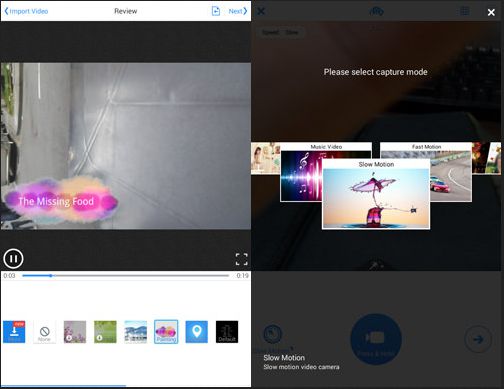Pick the mountain landscape theme thumbnail
This screenshot has width=504, height=389.
pyautogui.click(x=135, y=332)
